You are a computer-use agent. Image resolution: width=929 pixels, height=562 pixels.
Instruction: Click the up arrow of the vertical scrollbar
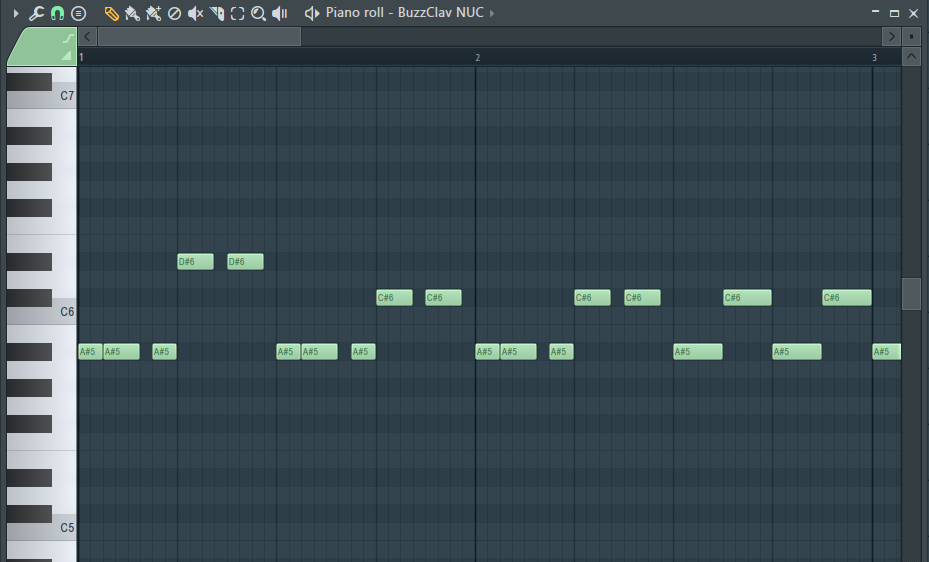(911, 57)
